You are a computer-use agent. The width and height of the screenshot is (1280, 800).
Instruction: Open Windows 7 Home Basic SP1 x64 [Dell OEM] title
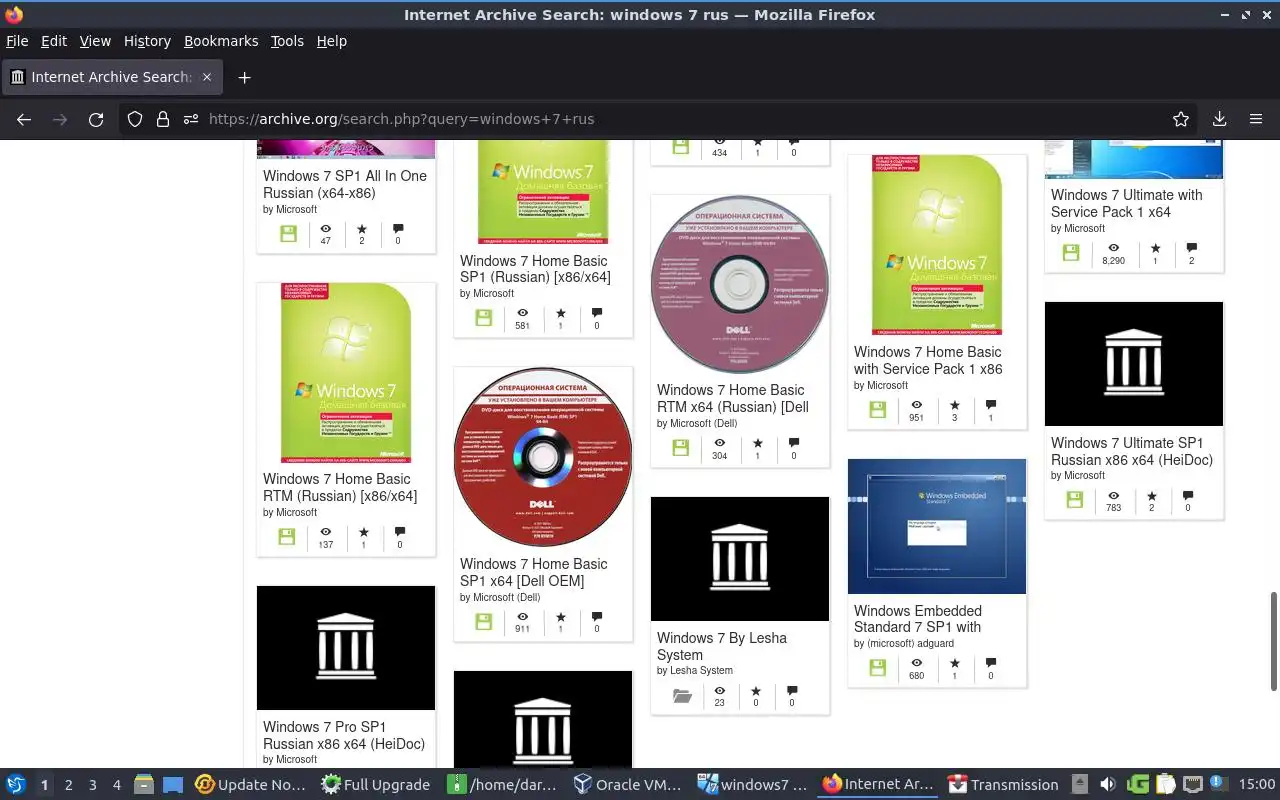534,572
